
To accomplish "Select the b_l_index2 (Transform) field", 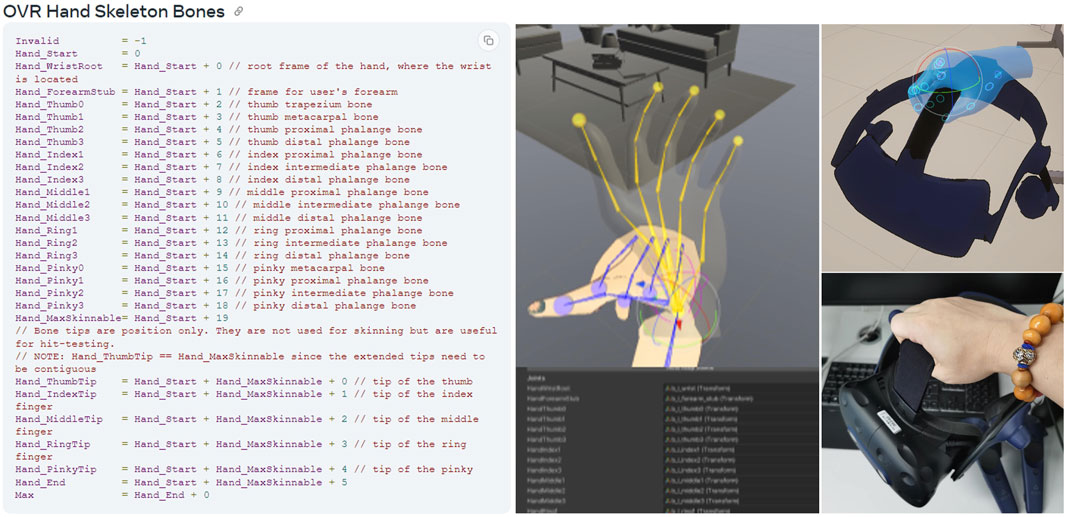I will coord(741,460).
